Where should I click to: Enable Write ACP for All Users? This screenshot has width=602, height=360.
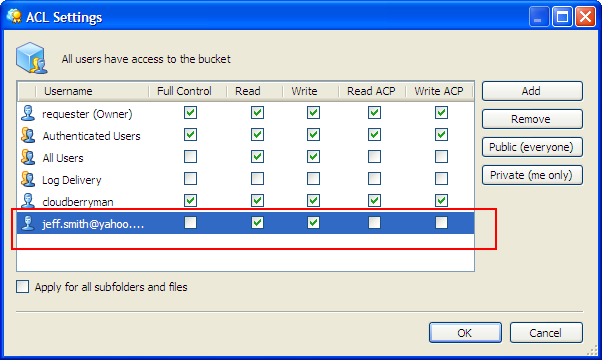click(441, 157)
